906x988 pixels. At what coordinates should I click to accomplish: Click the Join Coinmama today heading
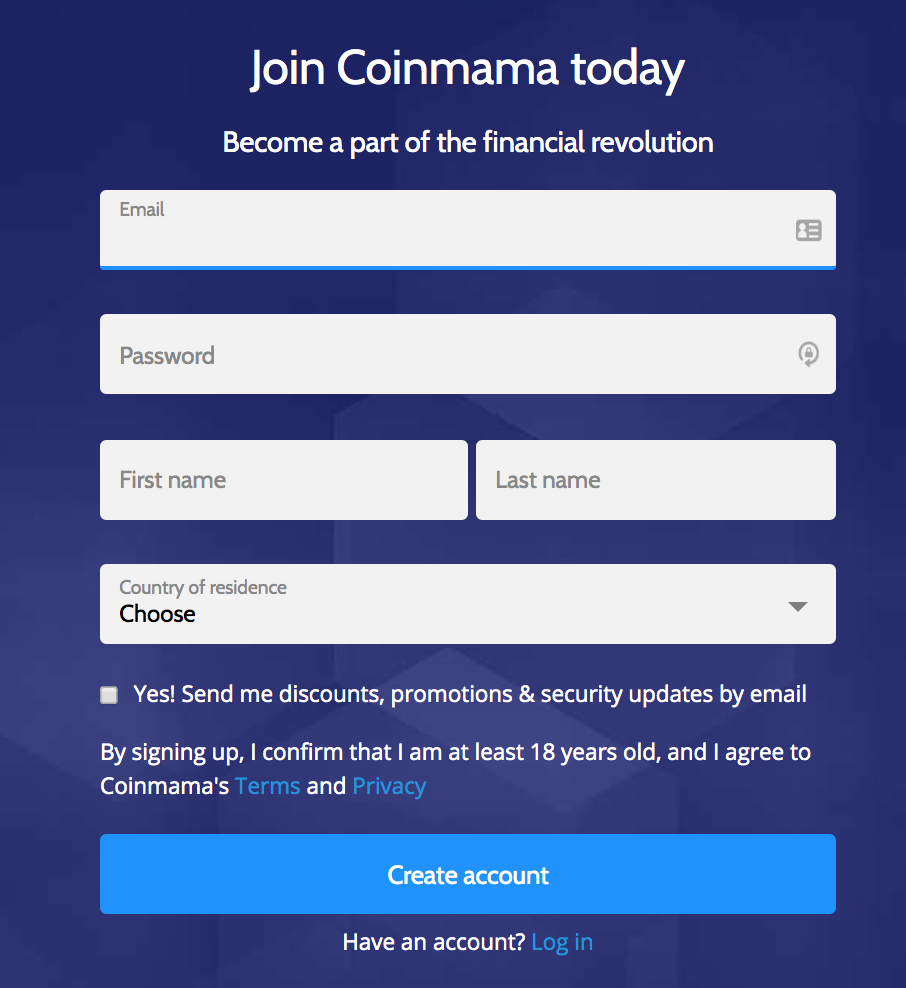click(467, 68)
